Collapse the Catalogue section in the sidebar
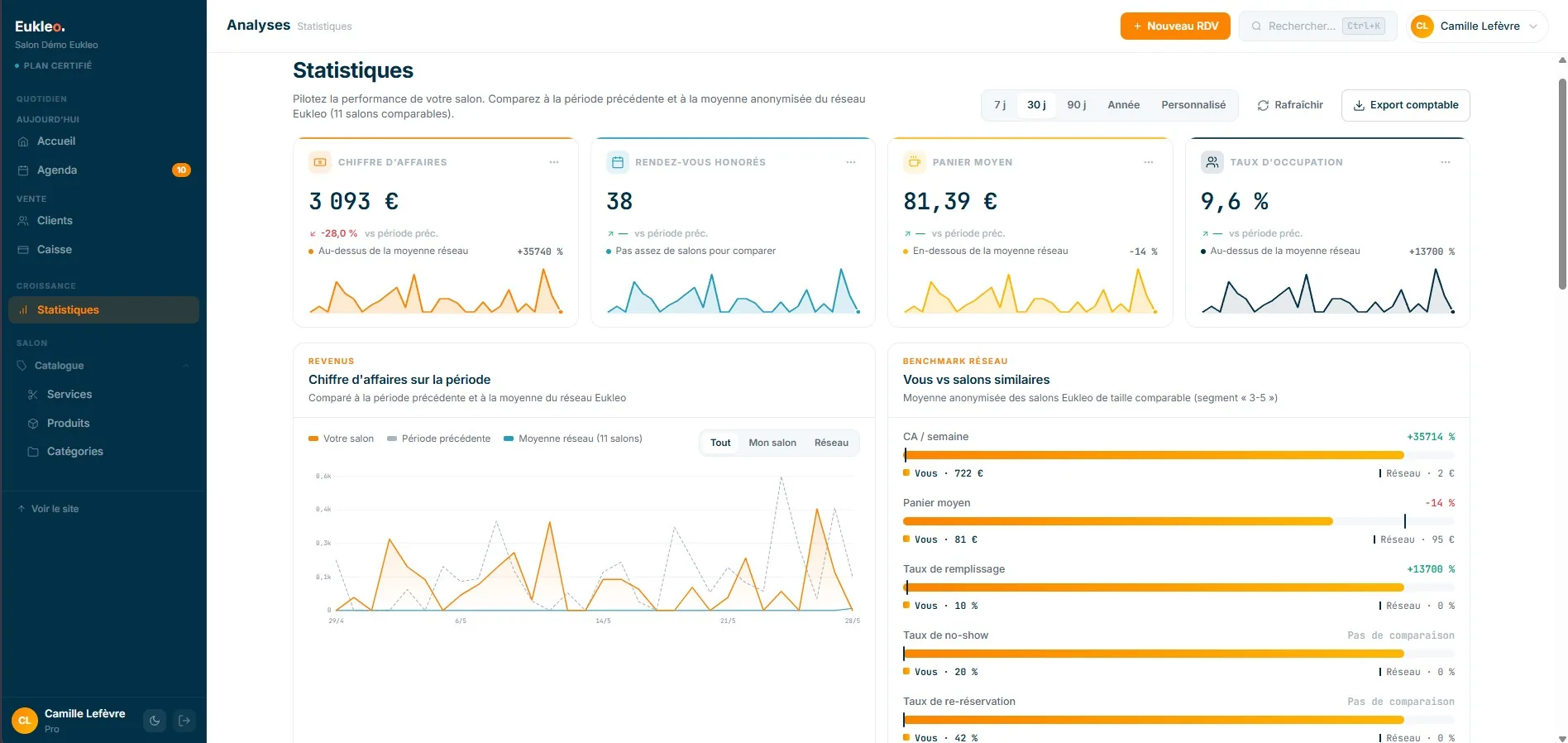This screenshot has height=743, width=1568. (103, 366)
